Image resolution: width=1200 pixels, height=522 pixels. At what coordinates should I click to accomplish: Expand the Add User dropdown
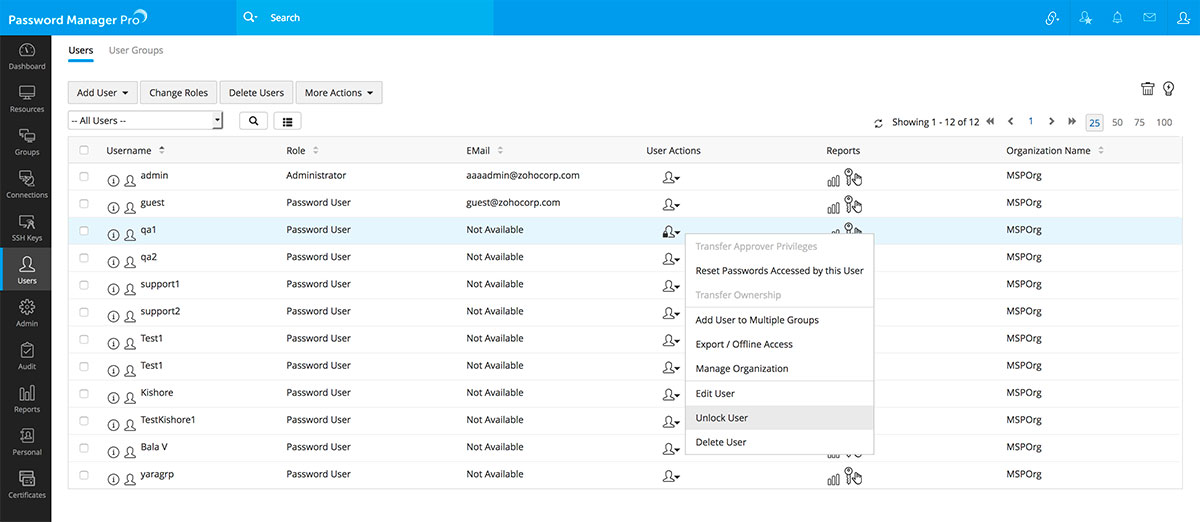[102, 93]
